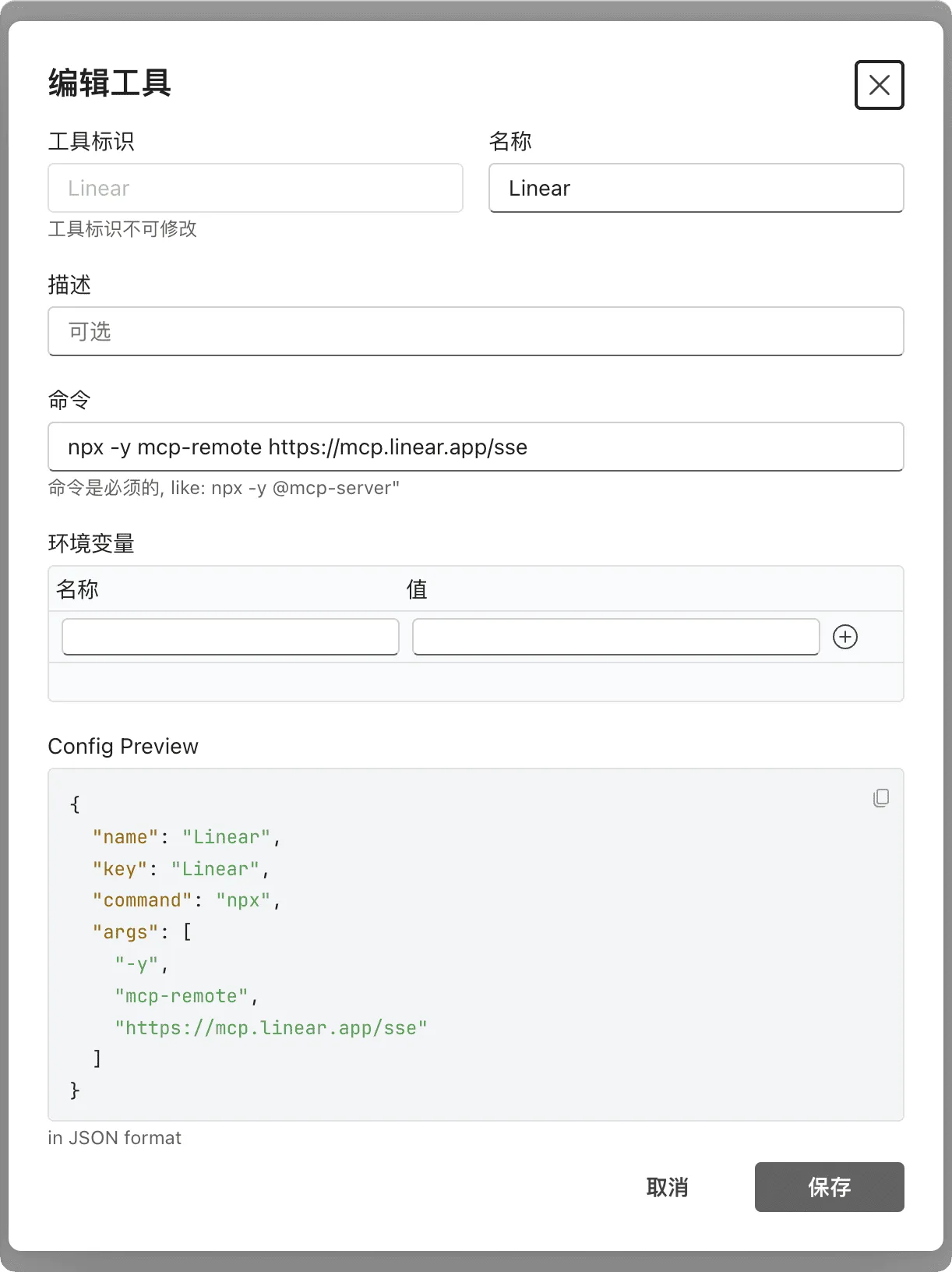
Task: Click the 值 column header
Action: (417, 589)
